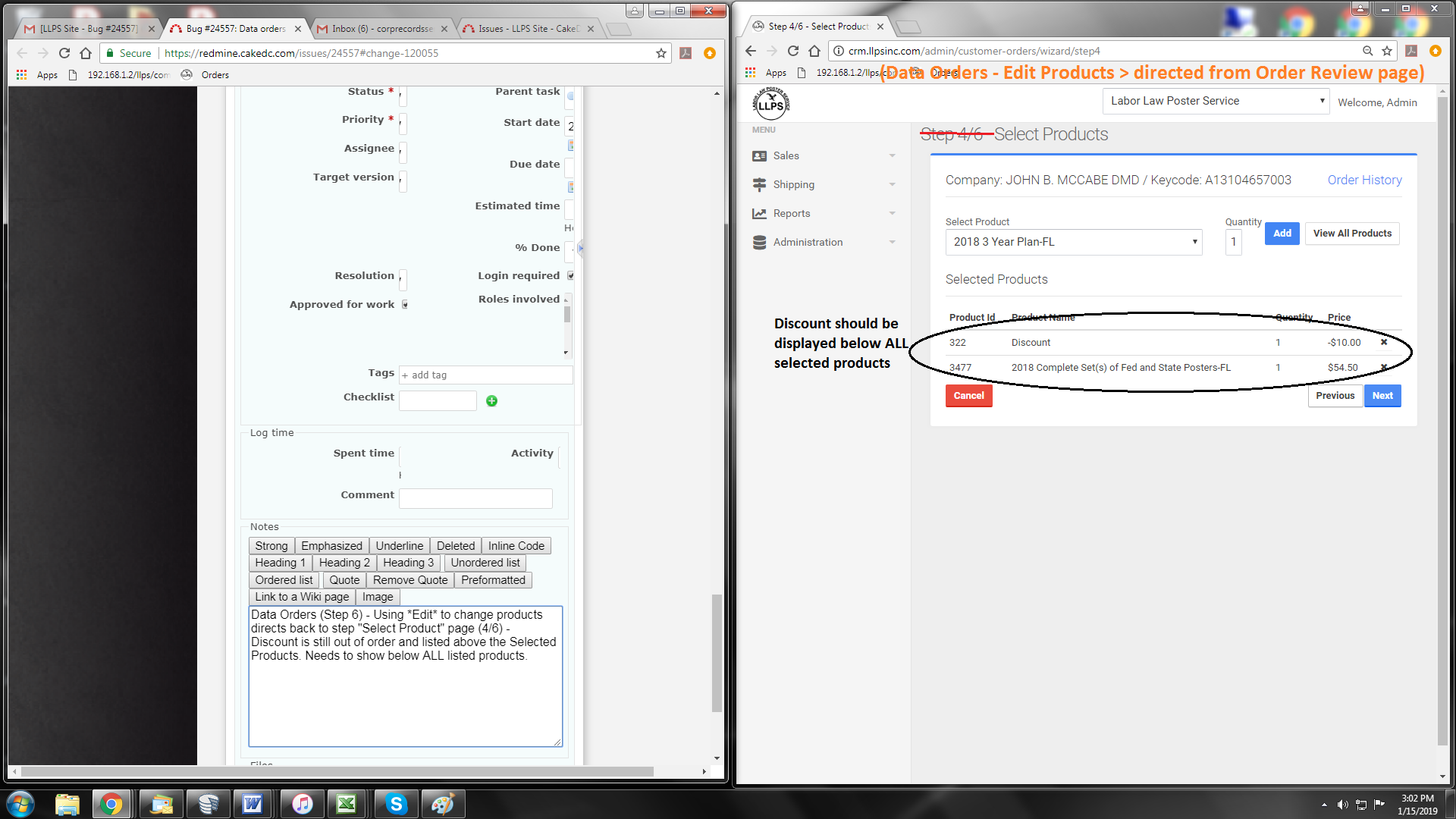Click the zoom magnifier in CRM address bar
Viewport: 1456px width, 819px height.
[1367, 51]
